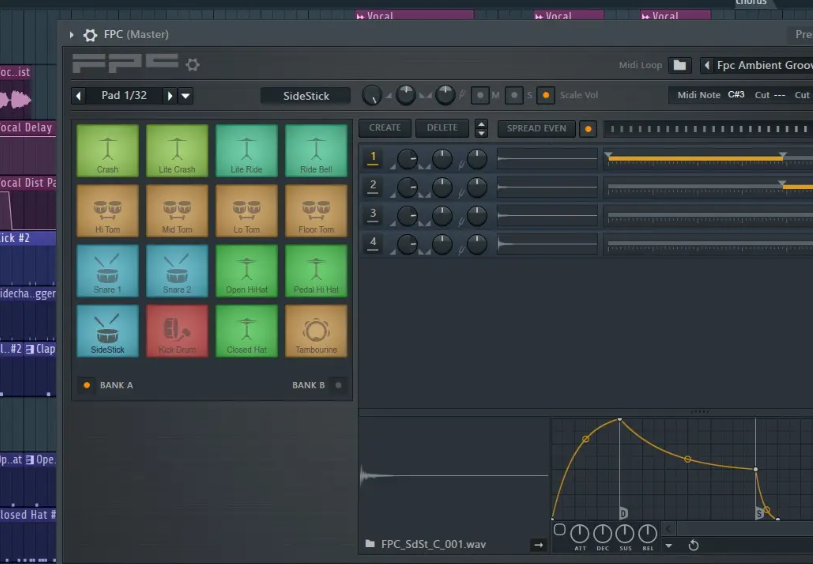Click the Pad 1/32 selector label
This screenshot has width=813, height=564.
click(x=124, y=95)
